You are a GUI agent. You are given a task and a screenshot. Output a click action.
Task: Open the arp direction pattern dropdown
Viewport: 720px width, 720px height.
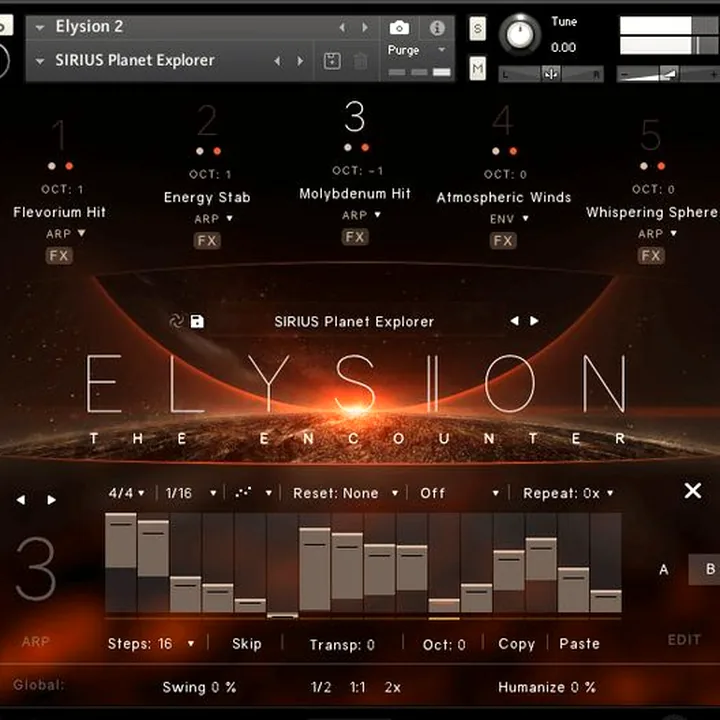(253, 493)
